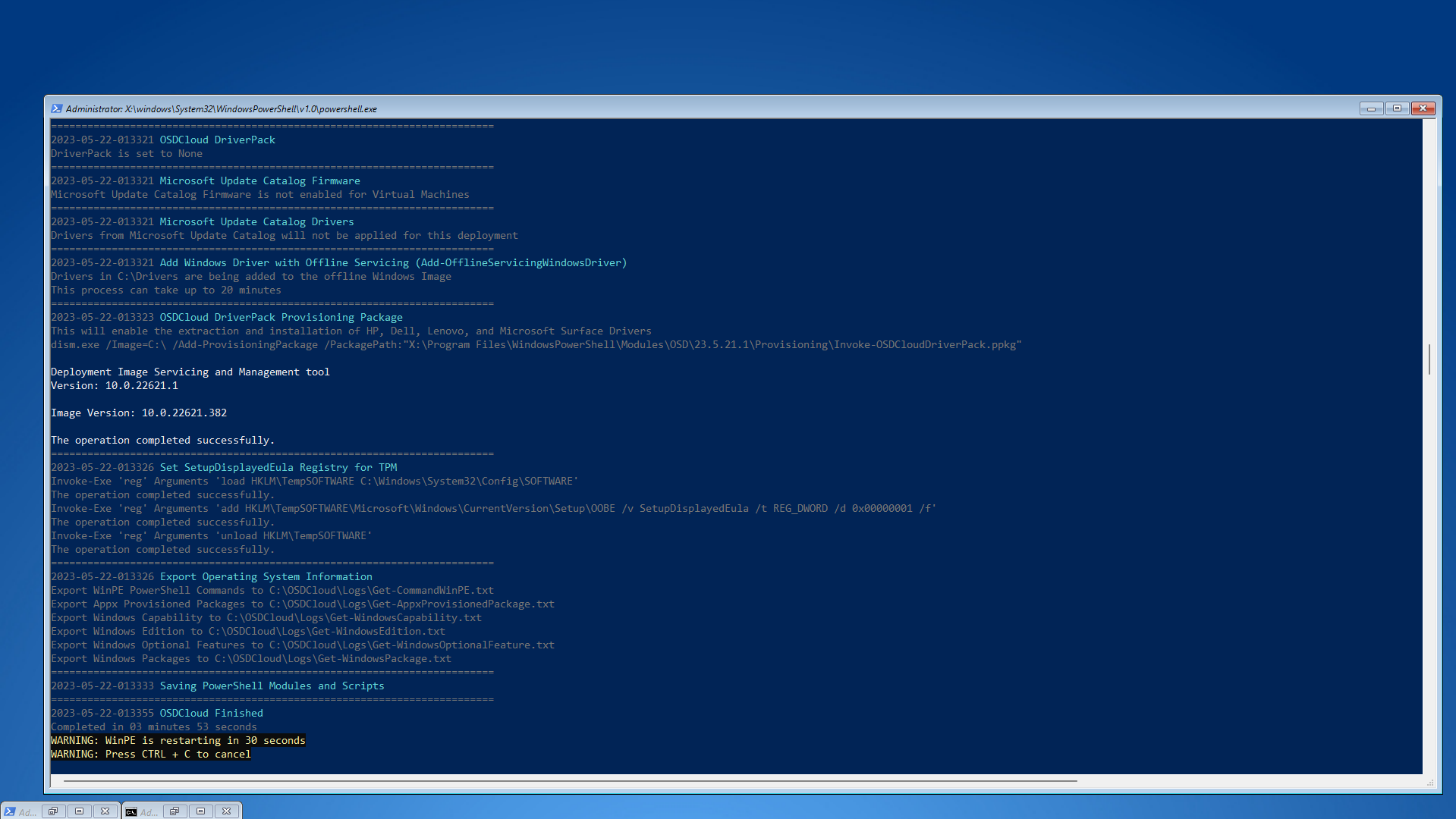Minimize the PowerShell console window
Image resolution: width=1456 pixels, height=819 pixels.
click(1371, 108)
